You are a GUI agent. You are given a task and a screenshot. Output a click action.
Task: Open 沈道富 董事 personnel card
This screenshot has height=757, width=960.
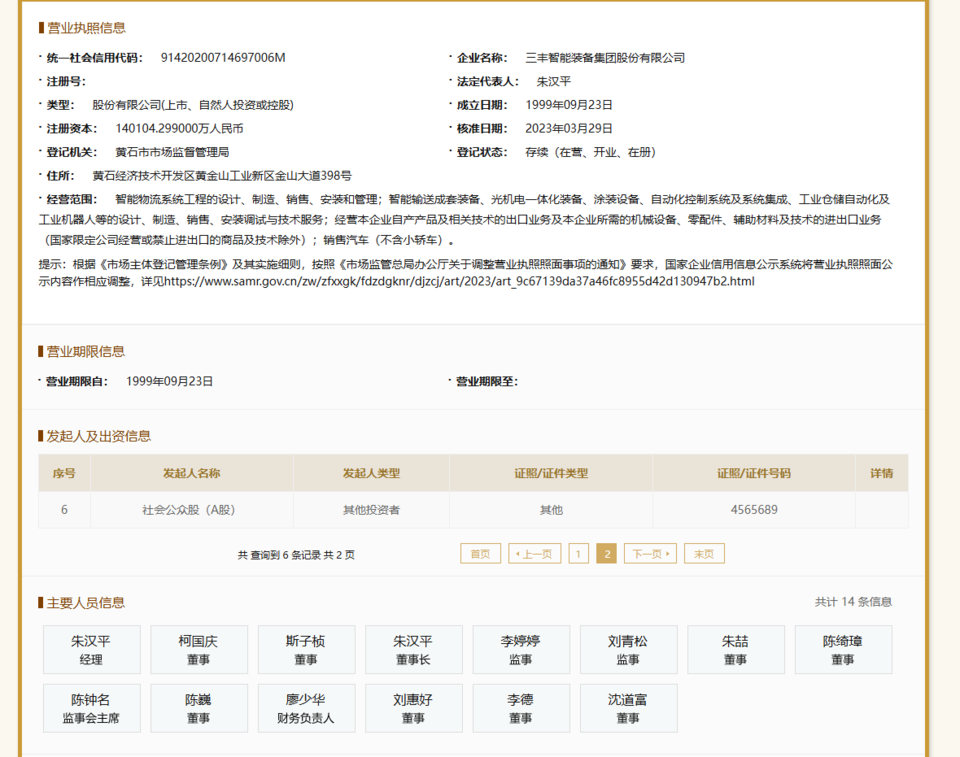click(x=629, y=708)
